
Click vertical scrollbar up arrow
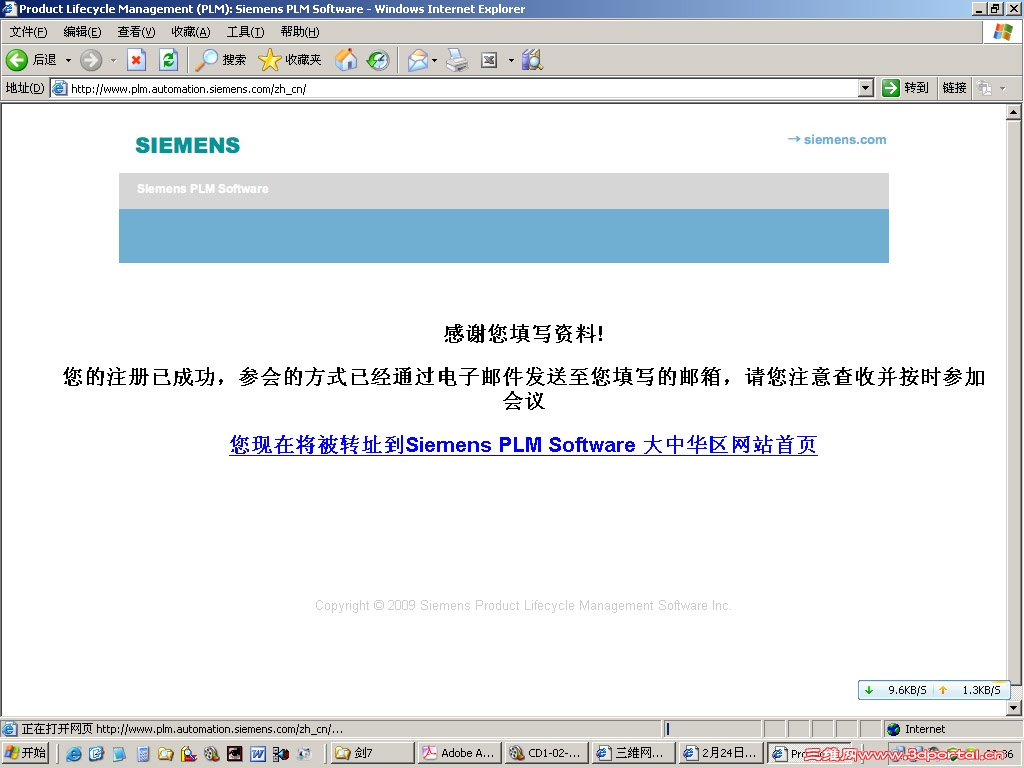tap(1013, 112)
